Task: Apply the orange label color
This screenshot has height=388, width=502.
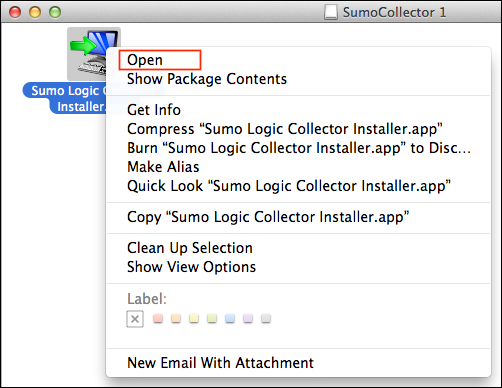Action: (x=176, y=319)
